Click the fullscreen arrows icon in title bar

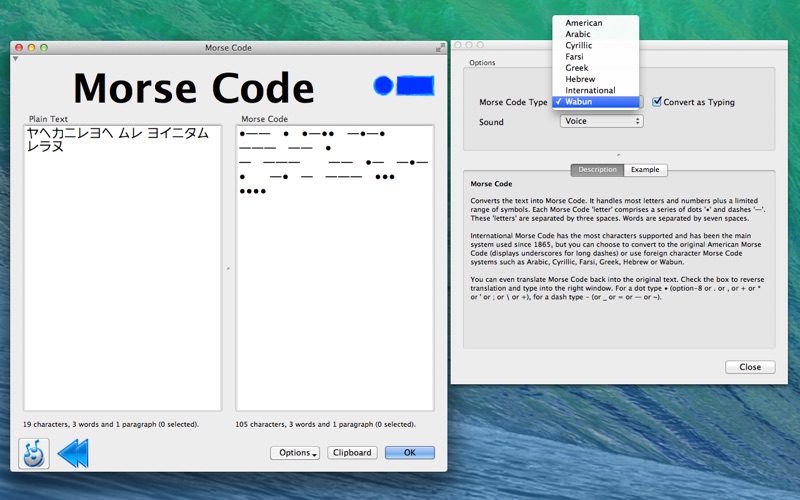click(440, 47)
